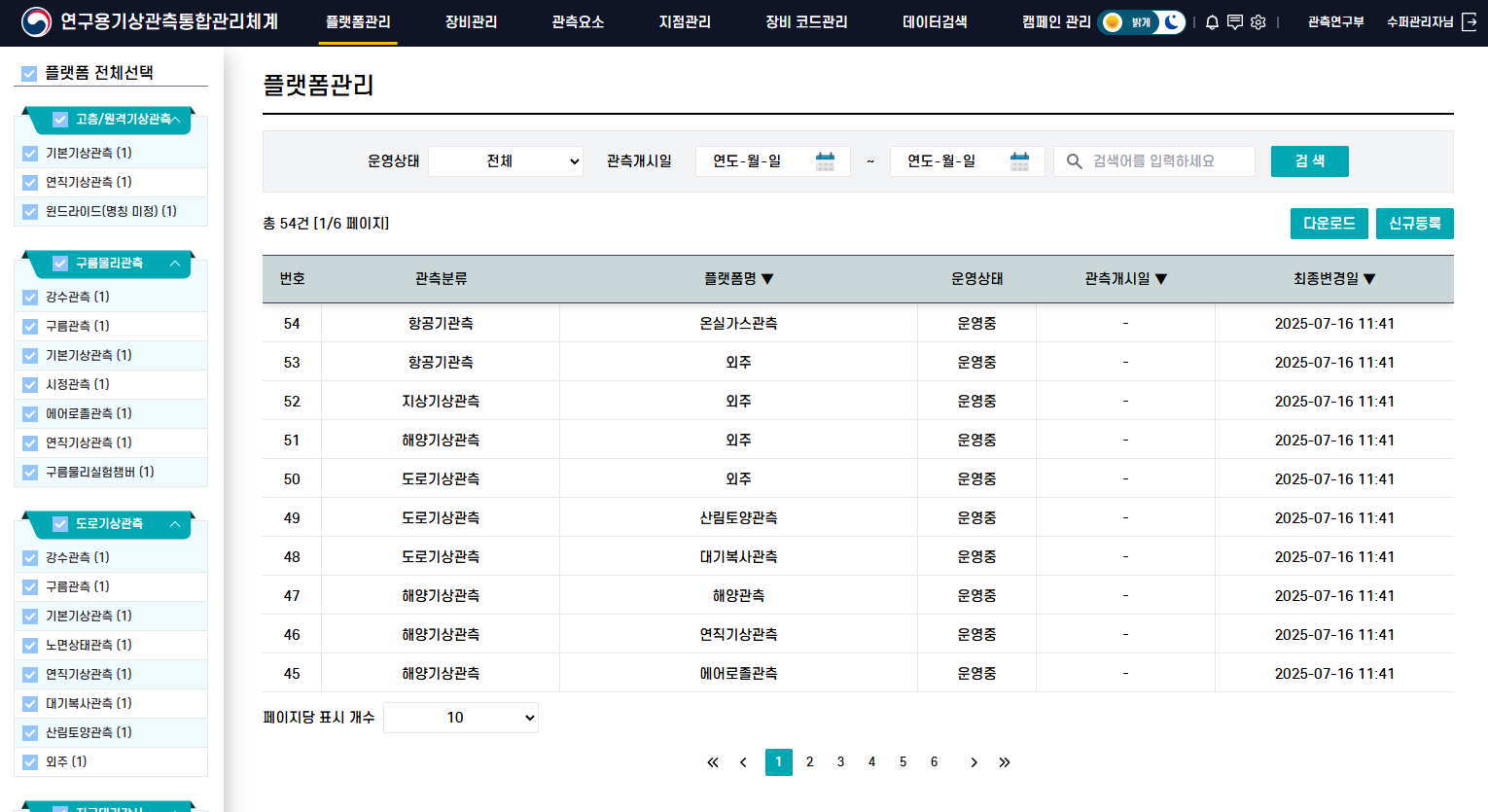The width and height of the screenshot is (1488, 812).
Task: Collapse the 고층/원격기상관측 group chevron
Action: (x=176, y=120)
